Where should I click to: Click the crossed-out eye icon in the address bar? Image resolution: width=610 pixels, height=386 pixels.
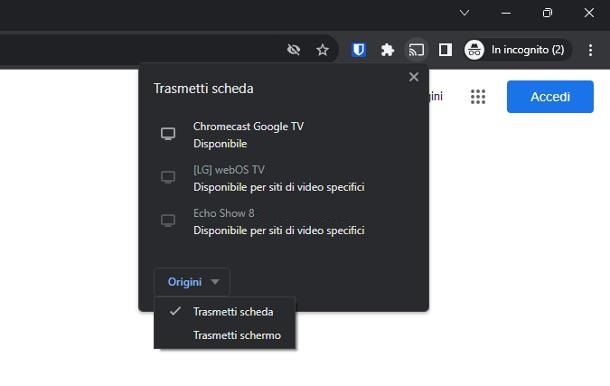[x=294, y=50]
